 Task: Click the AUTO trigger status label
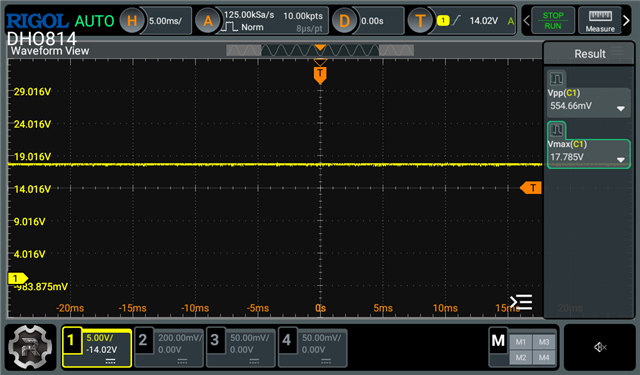point(94,21)
